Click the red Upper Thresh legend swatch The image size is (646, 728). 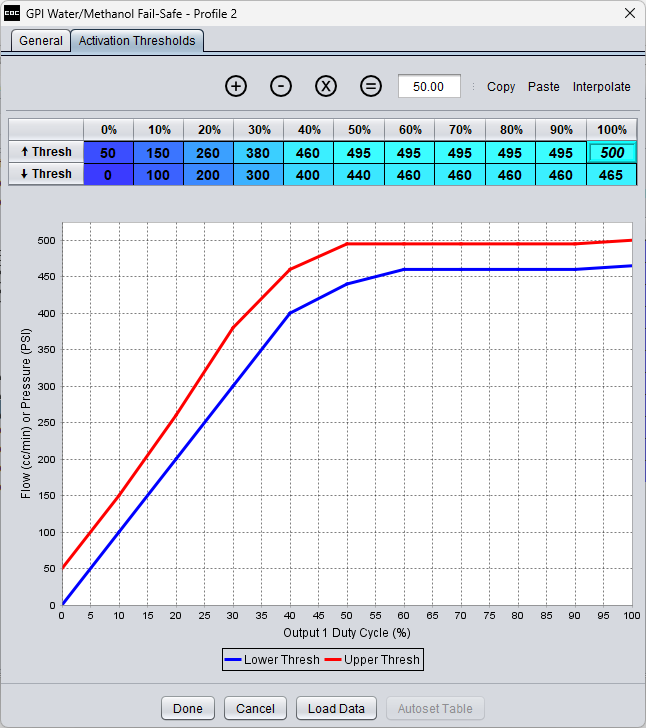pyautogui.click(x=334, y=660)
